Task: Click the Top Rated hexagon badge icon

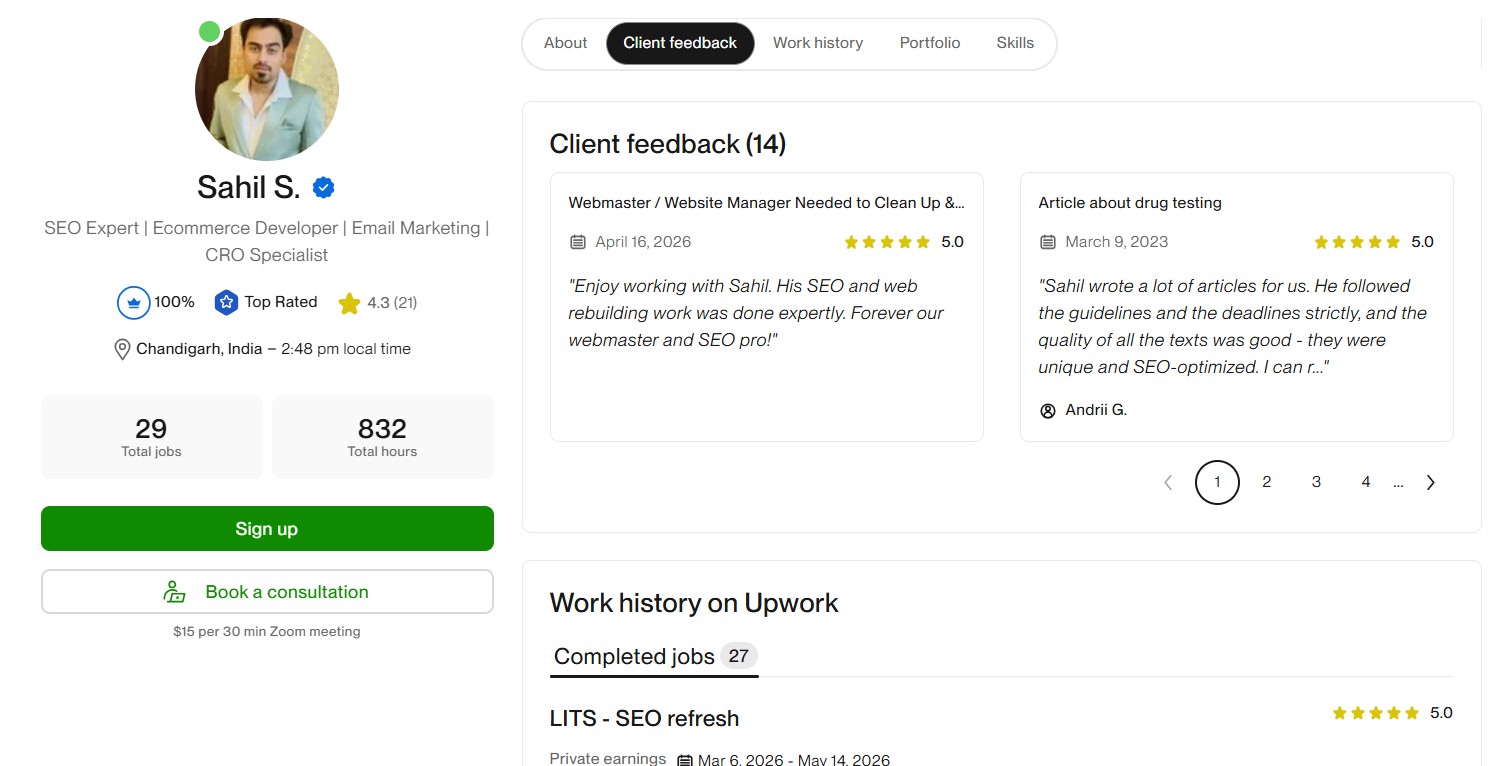Action: click(226, 302)
